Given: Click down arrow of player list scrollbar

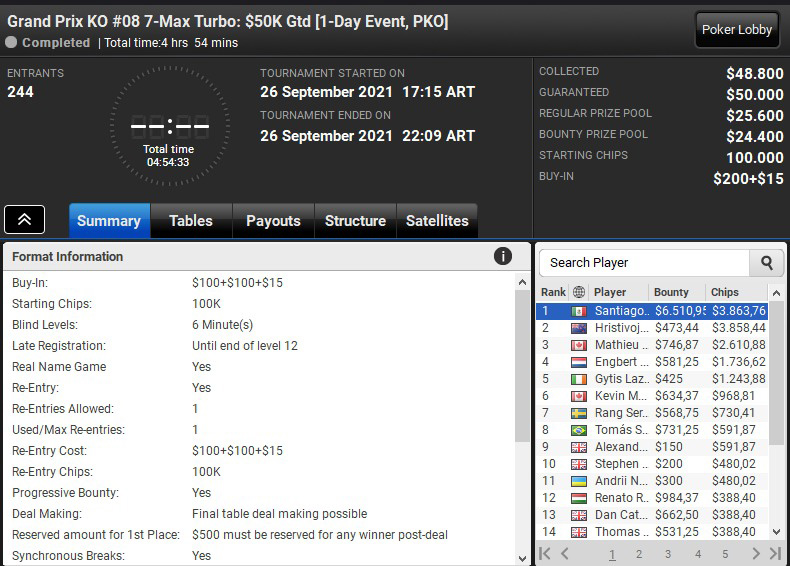Looking at the screenshot, I should point(776,532).
